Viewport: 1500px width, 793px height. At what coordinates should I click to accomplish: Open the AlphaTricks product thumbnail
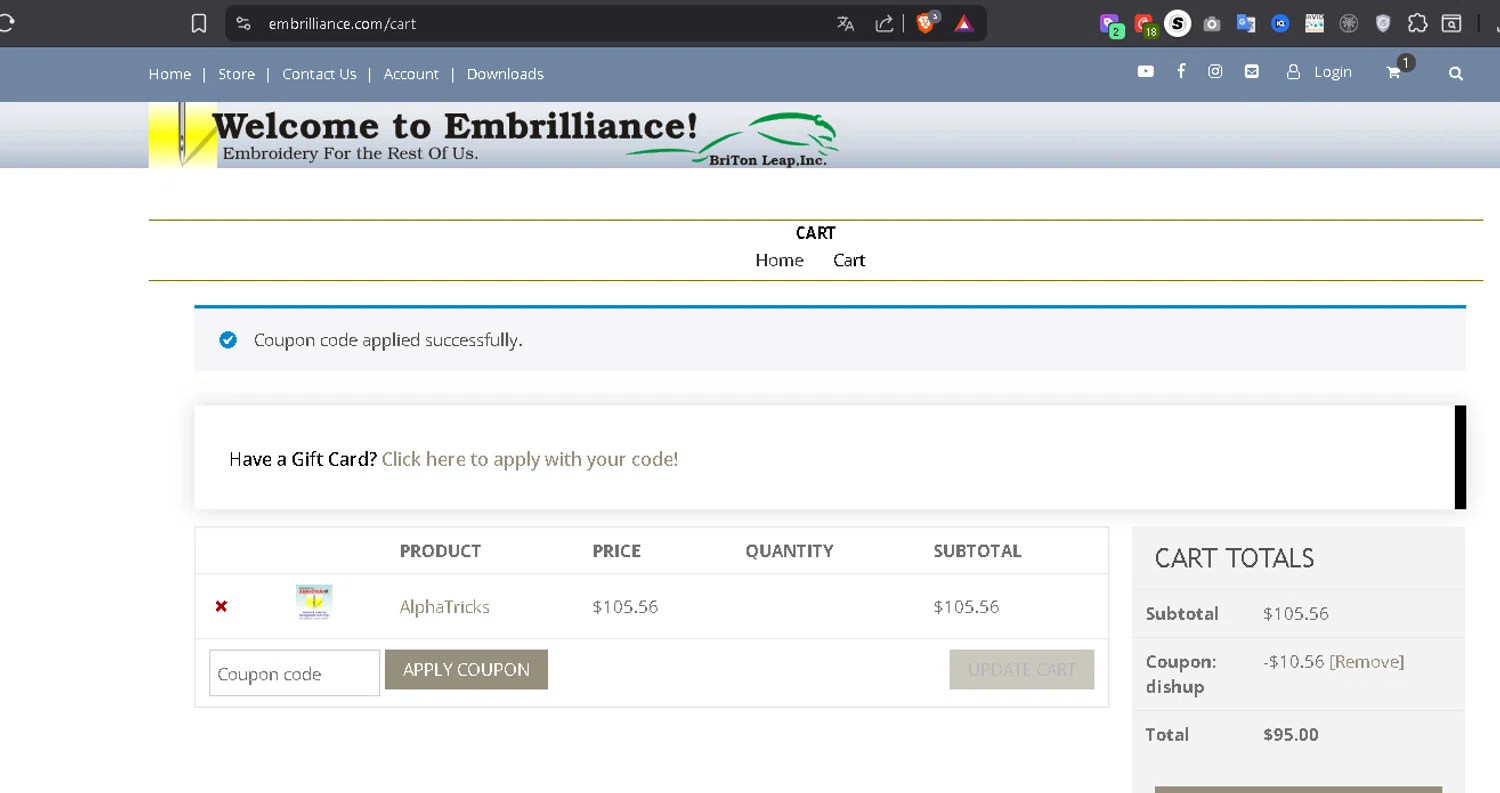314,603
